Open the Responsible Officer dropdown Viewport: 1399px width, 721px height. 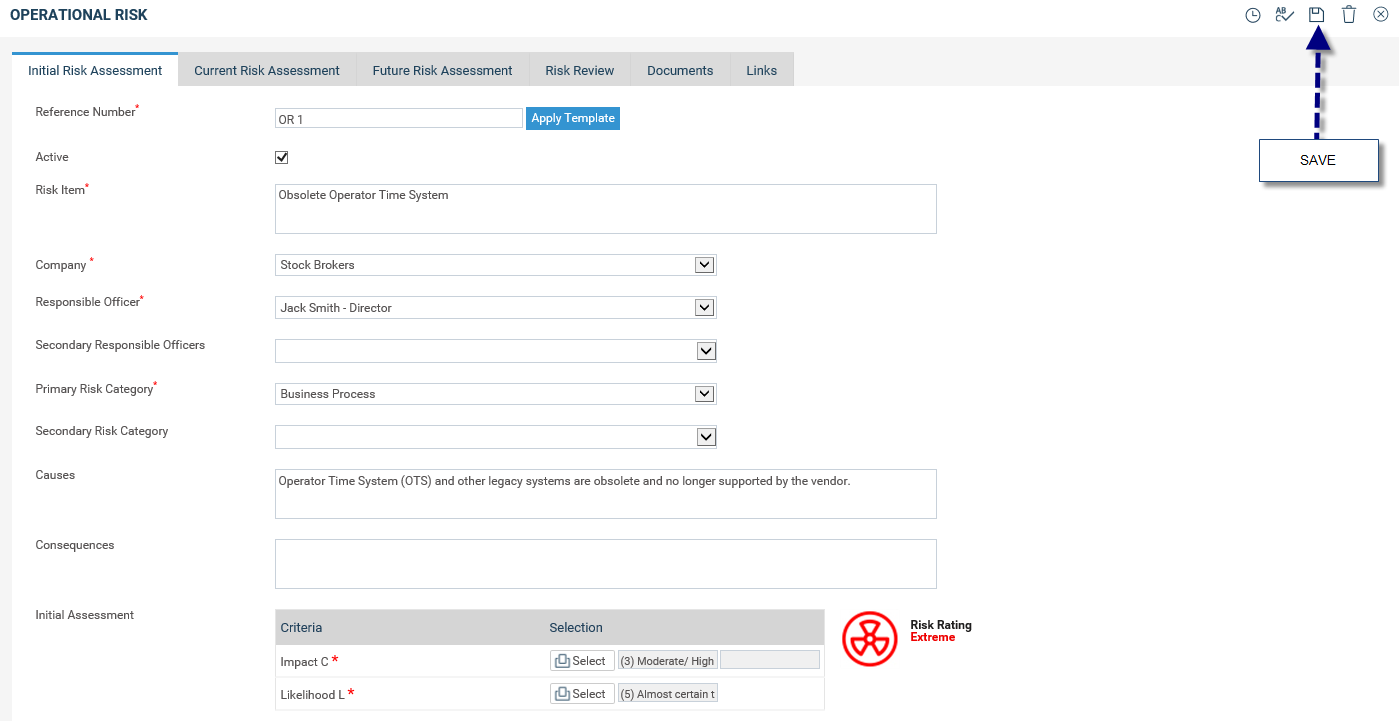pyautogui.click(x=704, y=308)
